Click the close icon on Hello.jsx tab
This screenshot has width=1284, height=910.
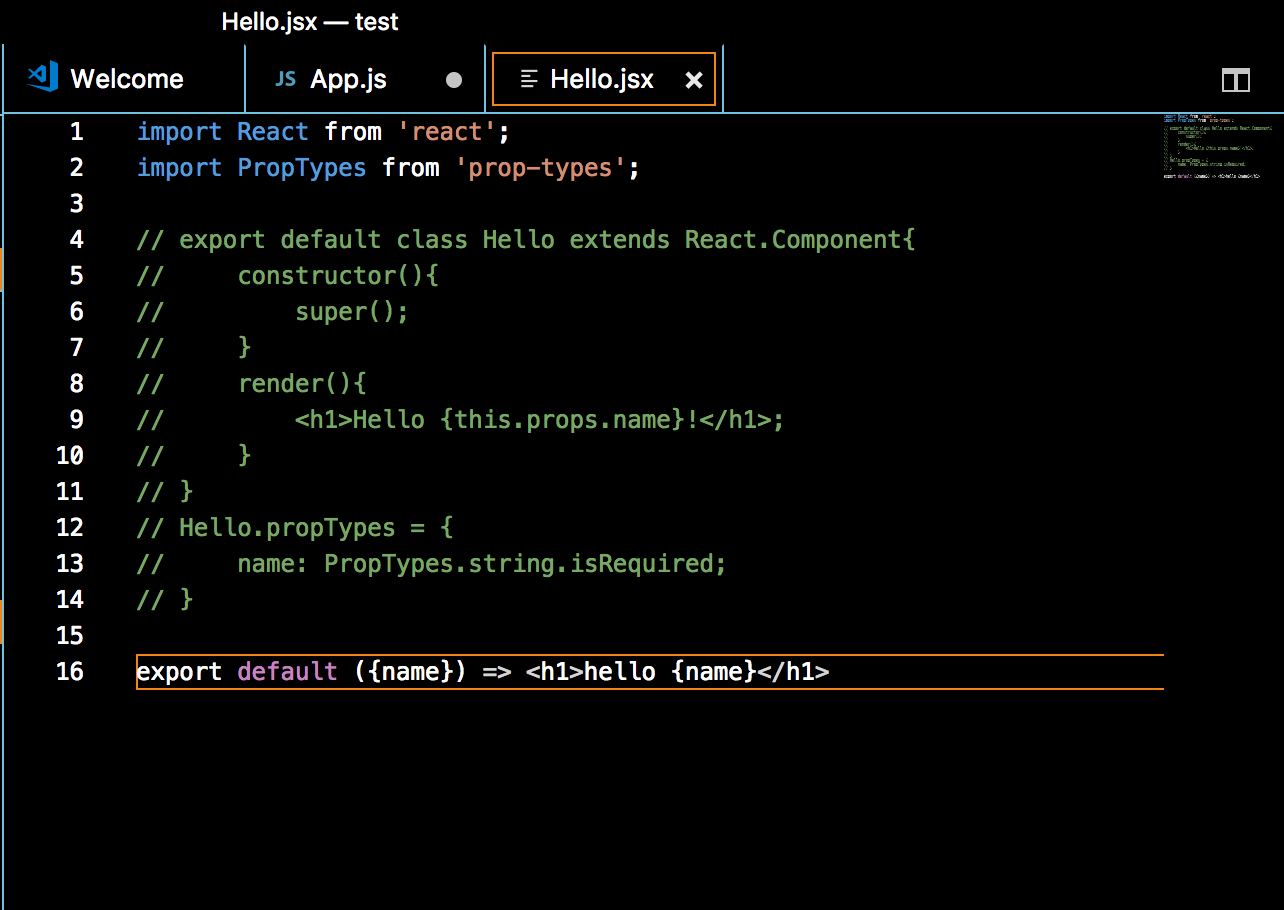tap(694, 79)
